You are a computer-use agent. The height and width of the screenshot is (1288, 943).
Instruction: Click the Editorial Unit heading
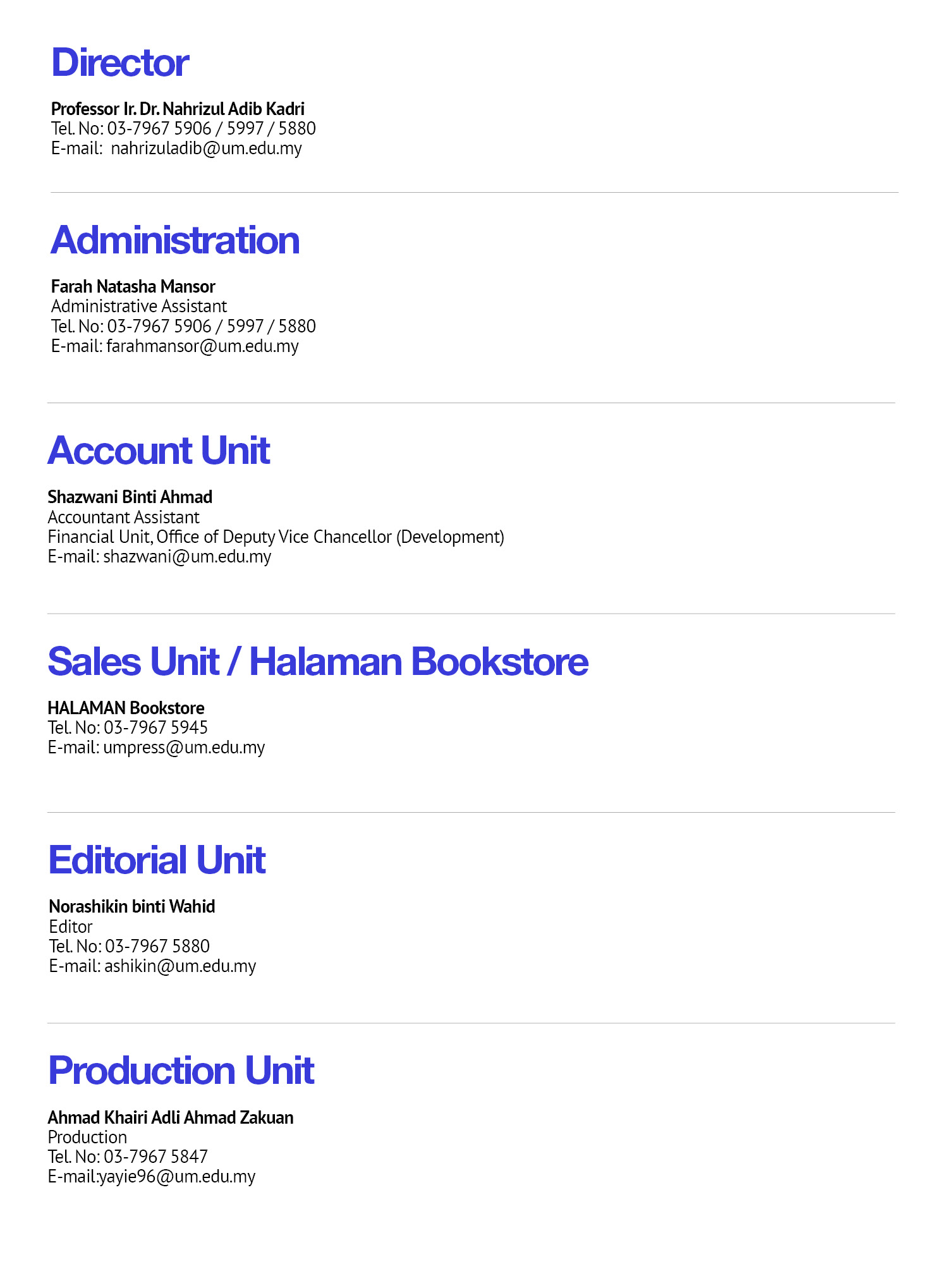[x=157, y=860]
